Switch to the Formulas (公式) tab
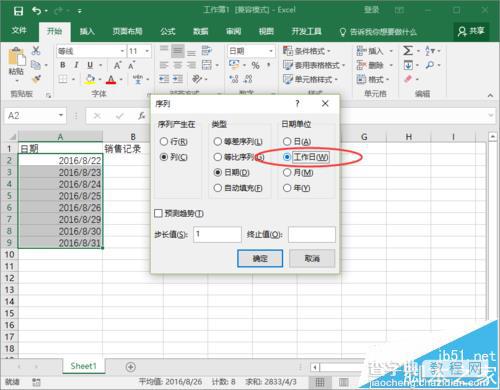500x390 pixels. [168, 31]
